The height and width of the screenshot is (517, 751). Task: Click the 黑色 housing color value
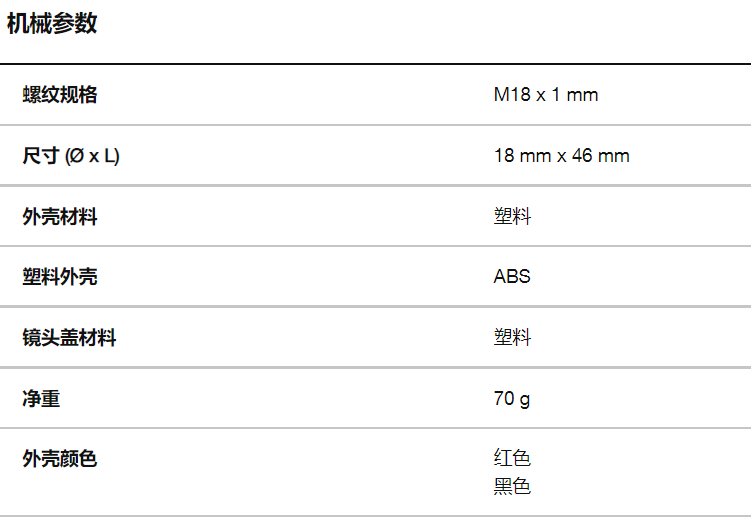512,487
